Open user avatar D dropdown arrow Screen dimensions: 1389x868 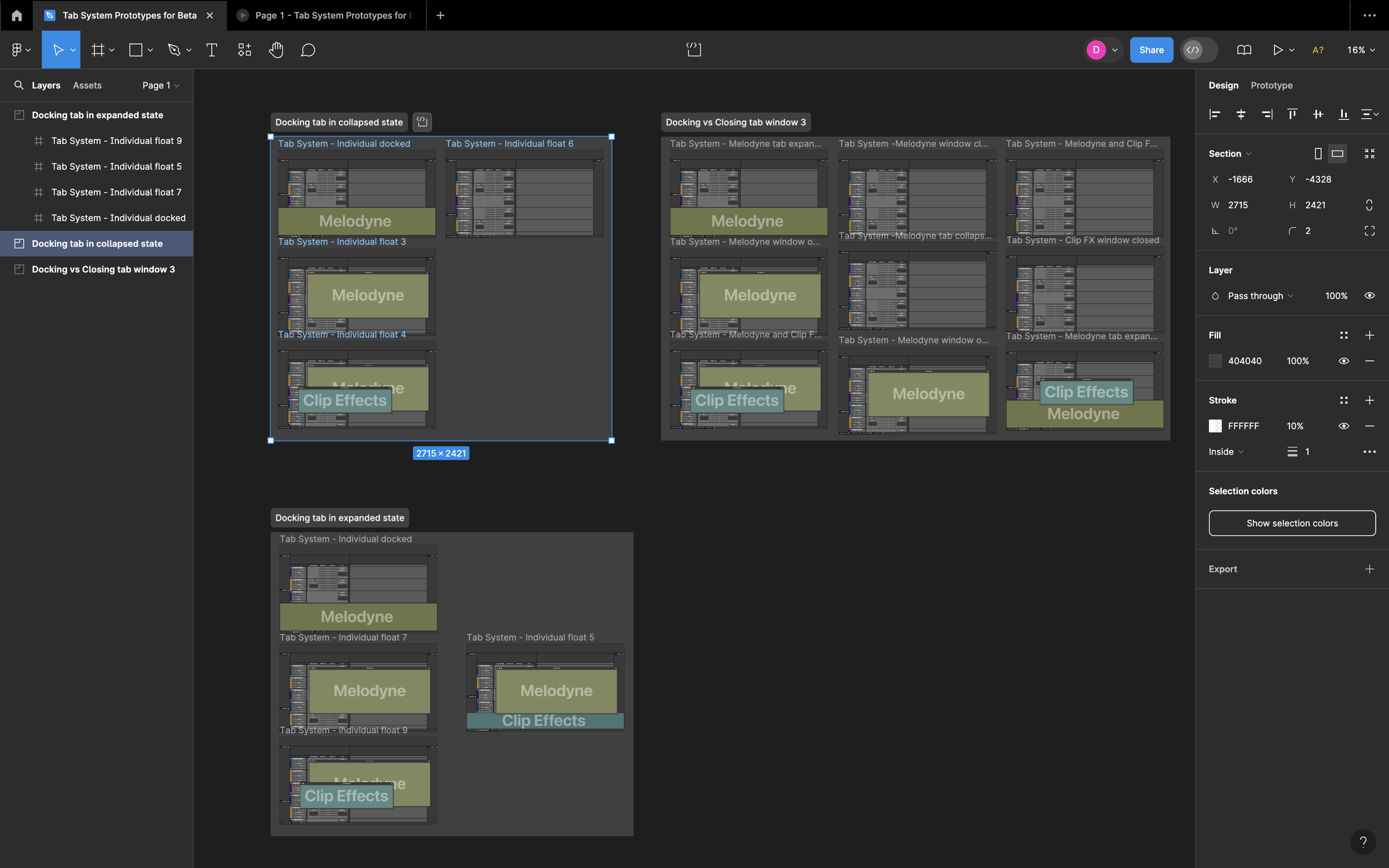[1115, 50]
